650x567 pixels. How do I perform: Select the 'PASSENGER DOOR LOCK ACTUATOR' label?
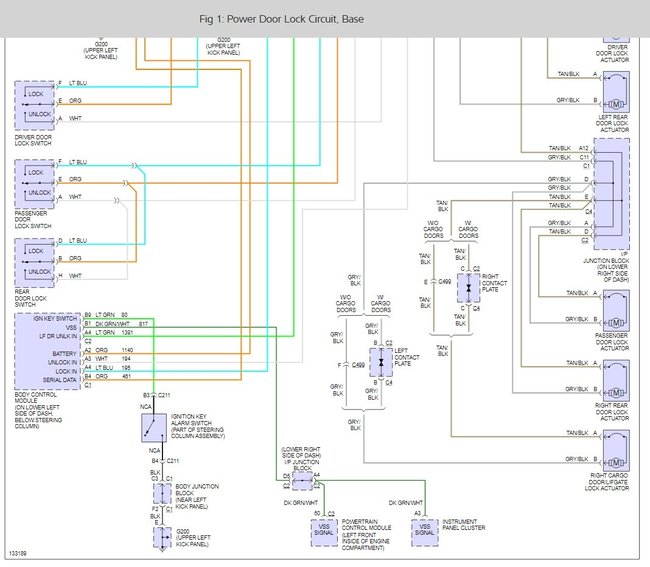(612, 342)
